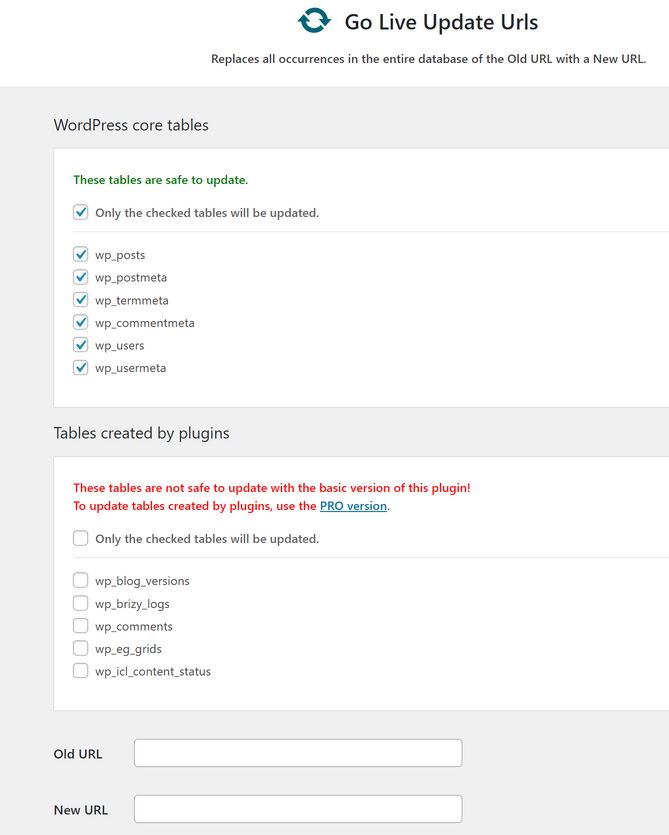
Task: Click the Go Live Update Urls heading
Action: click(x=441, y=22)
